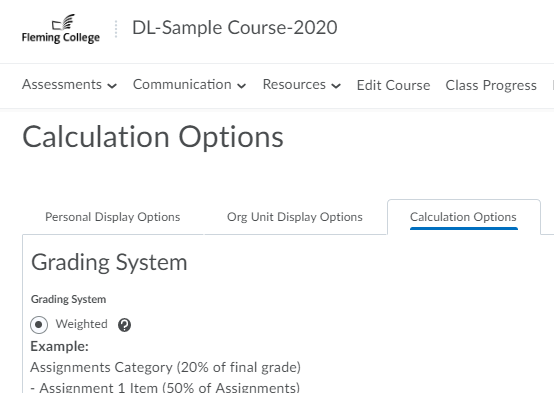Viewport: 554px width, 393px height.
Task: Click the Weighted option label
Action: [x=81, y=324]
